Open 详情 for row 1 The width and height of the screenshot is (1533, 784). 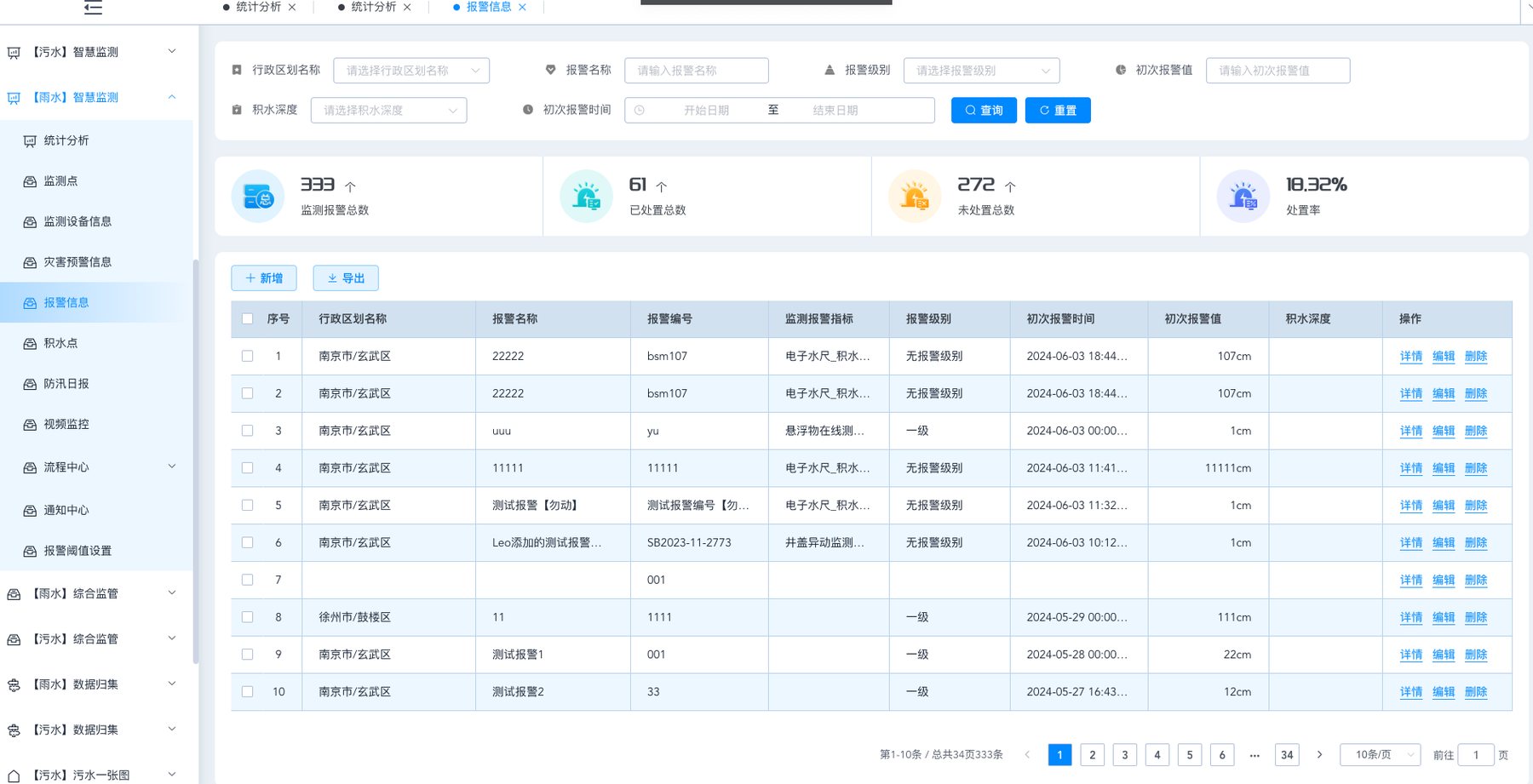pyautogui.click(x=1411, y=357)
